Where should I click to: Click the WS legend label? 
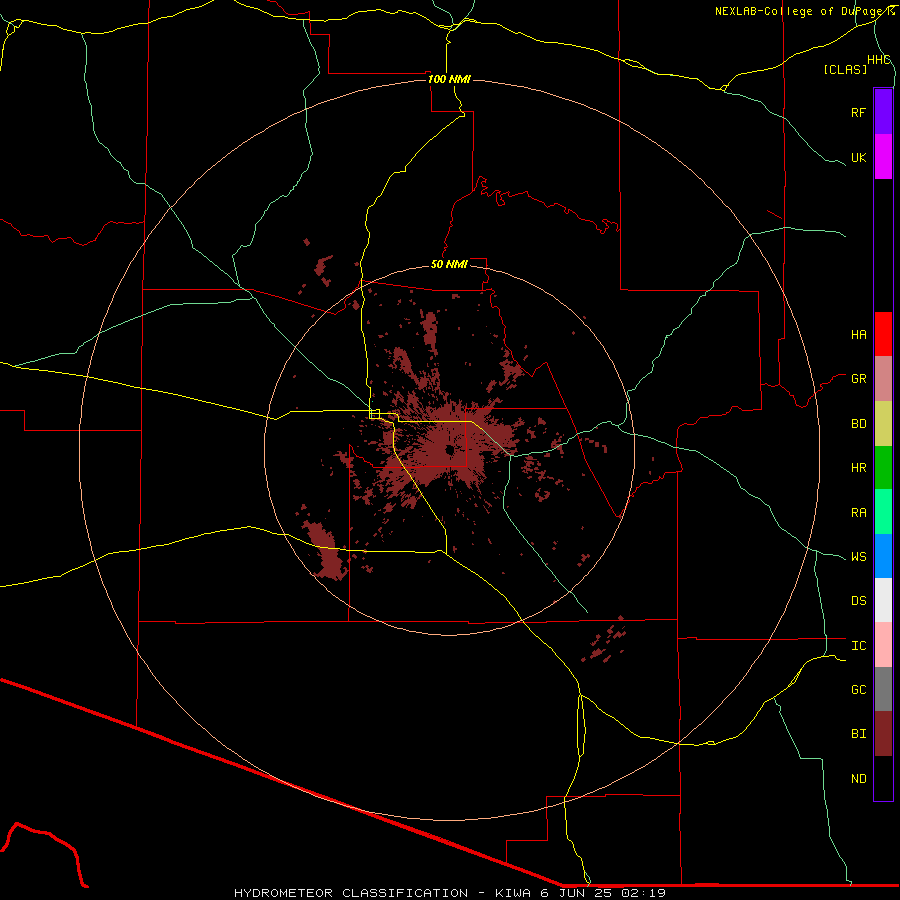(x=858, y=556)
